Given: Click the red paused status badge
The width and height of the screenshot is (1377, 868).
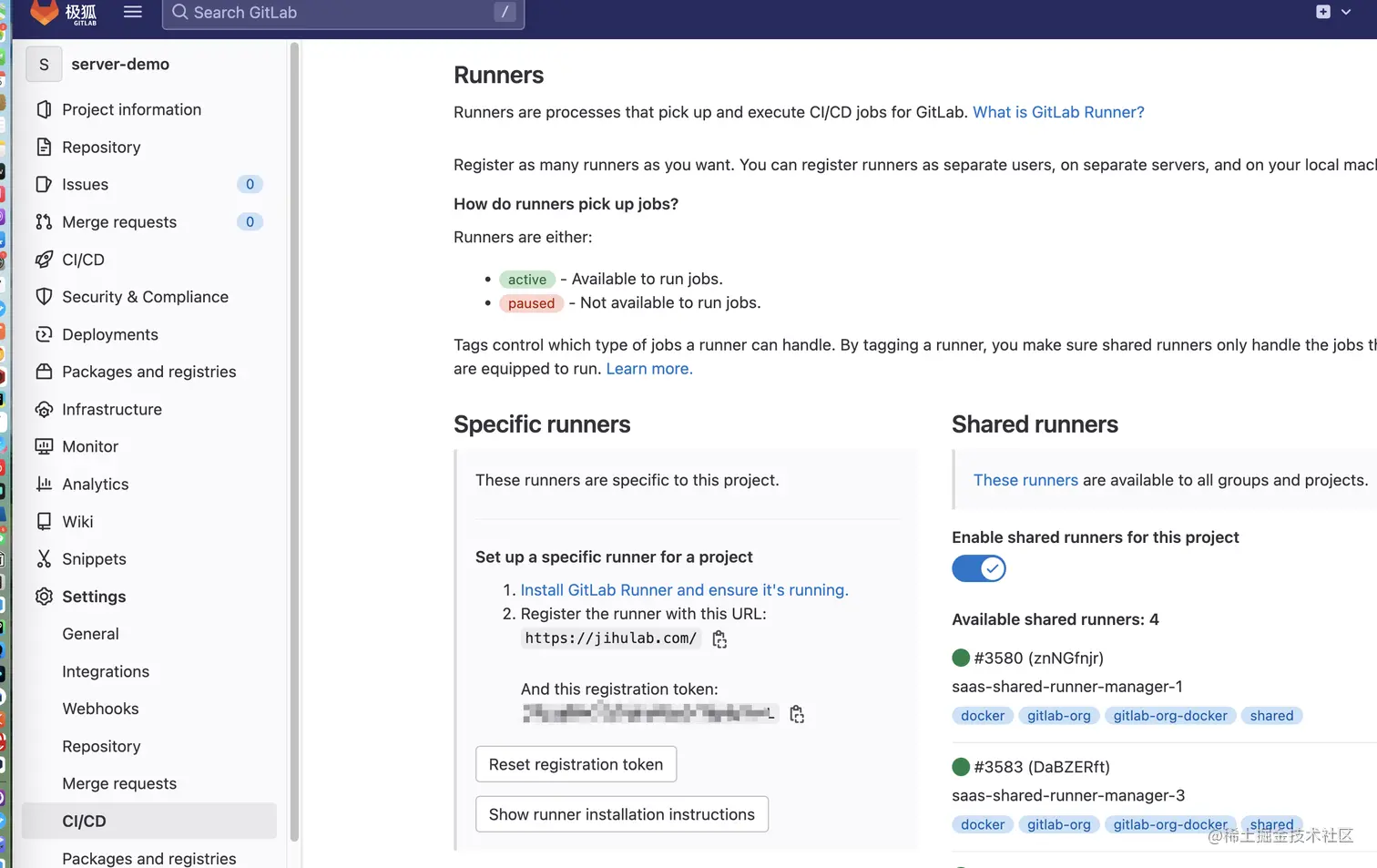Looking at the screenshot, I should click(x=531, y=303).
